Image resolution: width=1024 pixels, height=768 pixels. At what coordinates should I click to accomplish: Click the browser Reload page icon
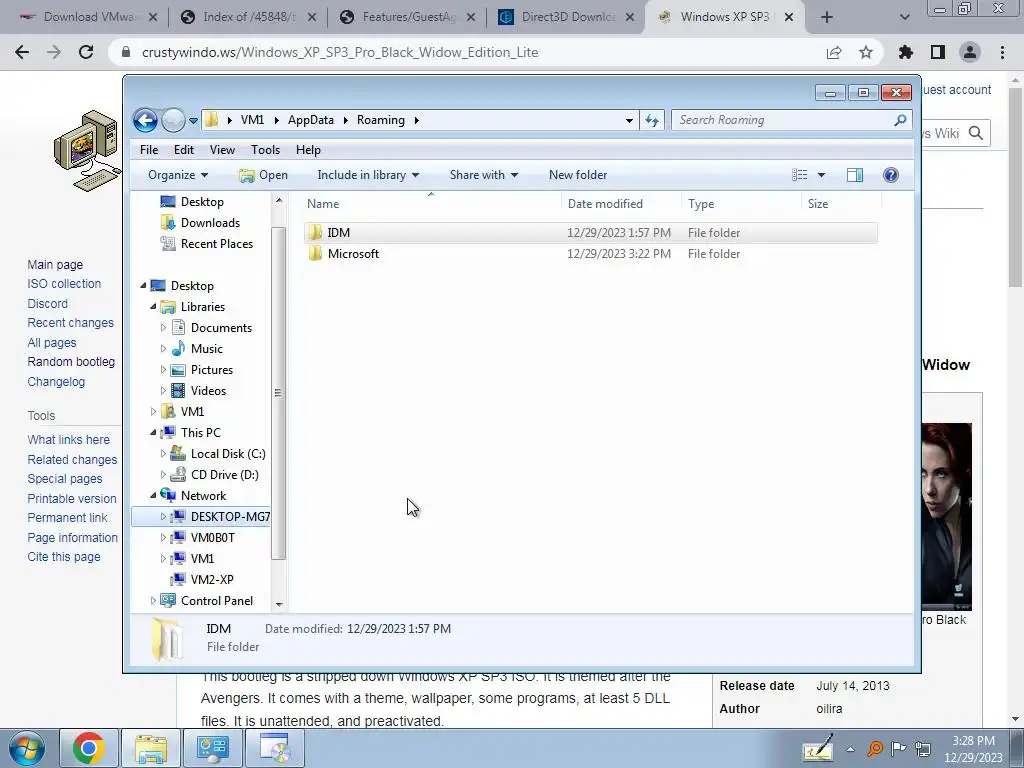86,52
